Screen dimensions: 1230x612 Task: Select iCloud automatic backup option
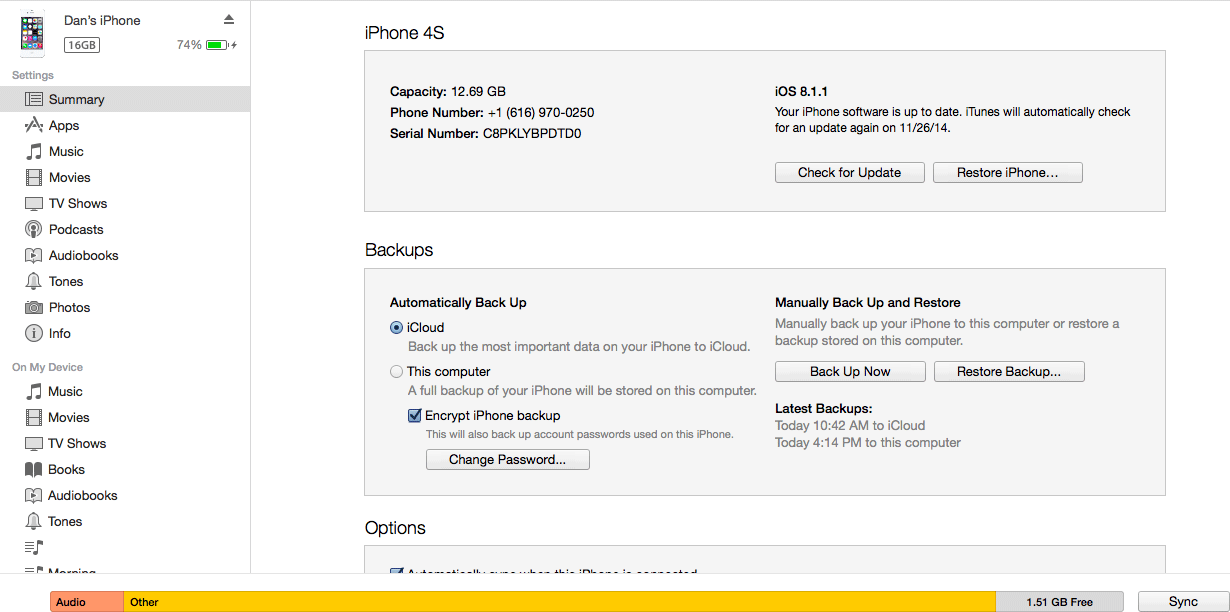[396, 327]
